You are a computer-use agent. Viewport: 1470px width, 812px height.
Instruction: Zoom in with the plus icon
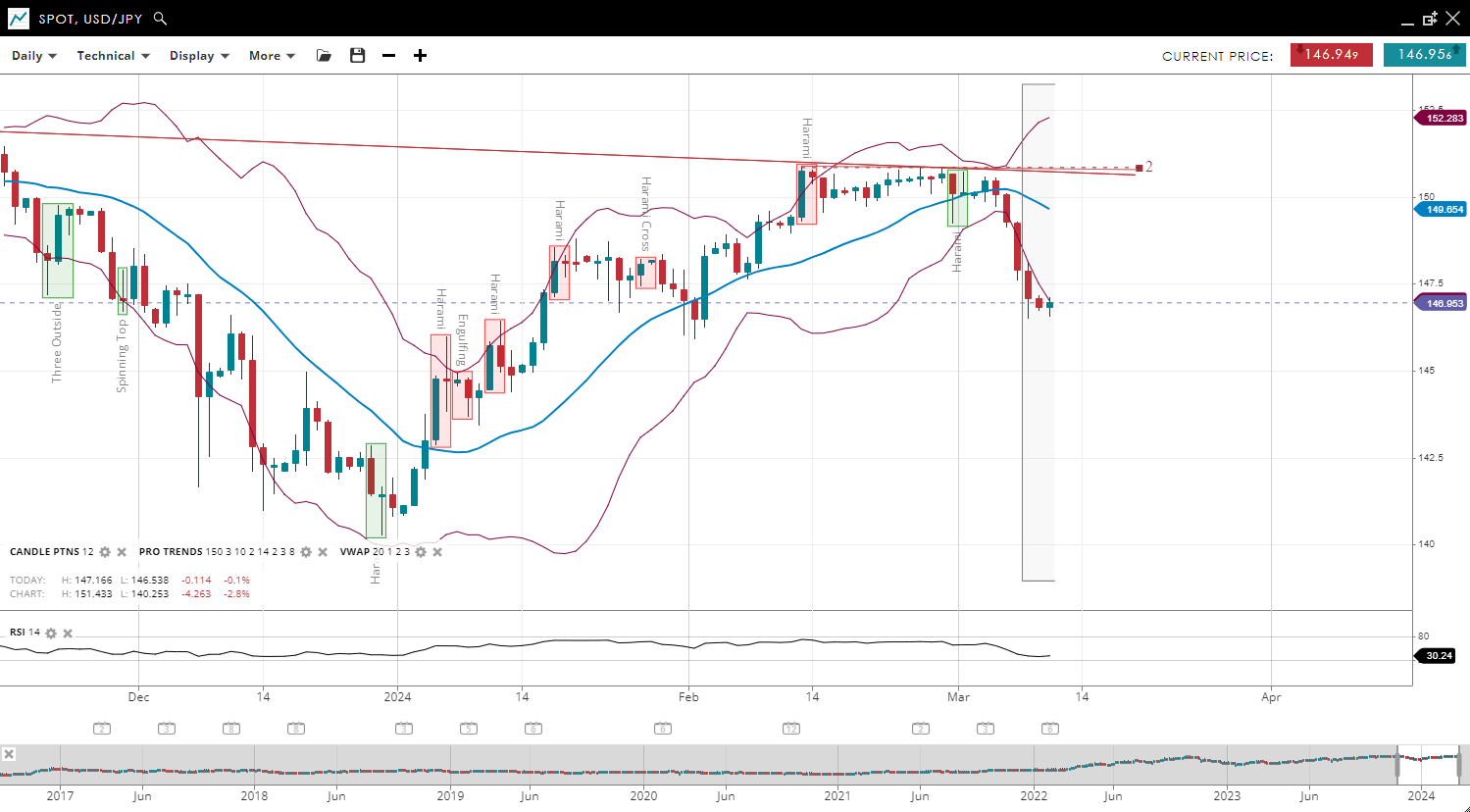(420, 56)
